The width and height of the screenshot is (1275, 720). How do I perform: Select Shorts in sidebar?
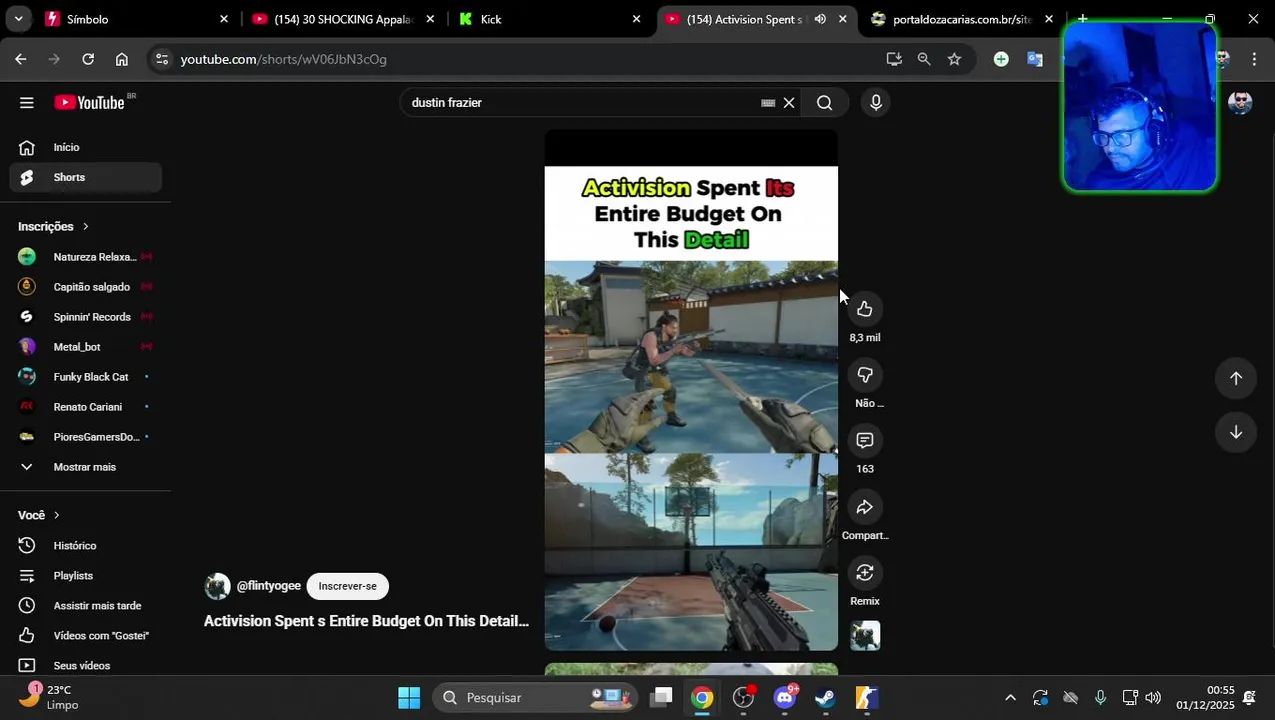86,177
